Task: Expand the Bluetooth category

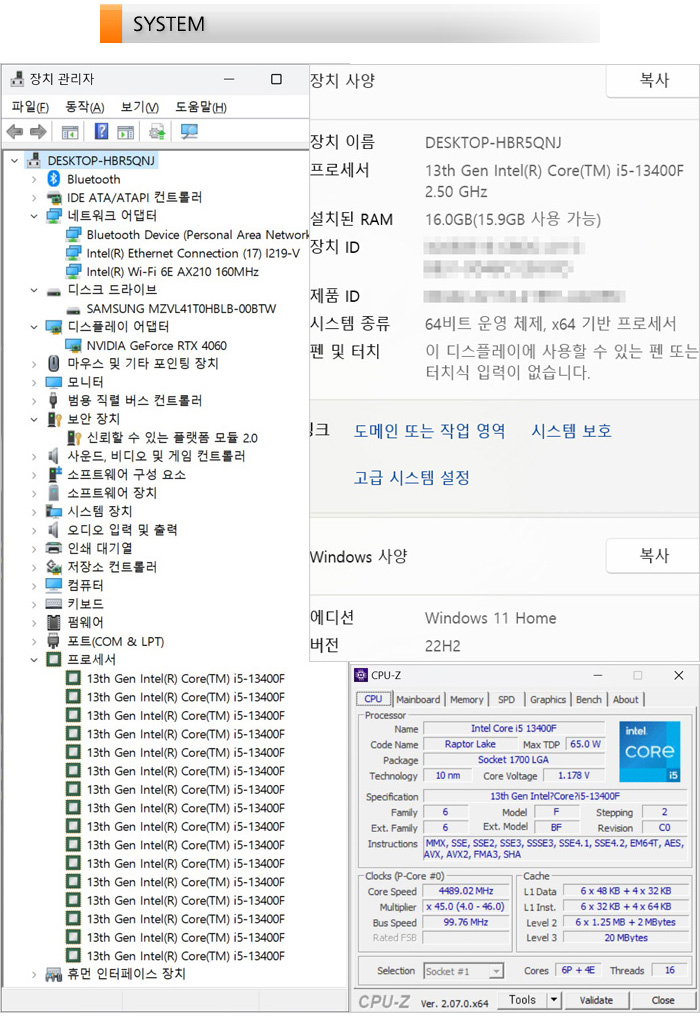Action: [34, 179]
